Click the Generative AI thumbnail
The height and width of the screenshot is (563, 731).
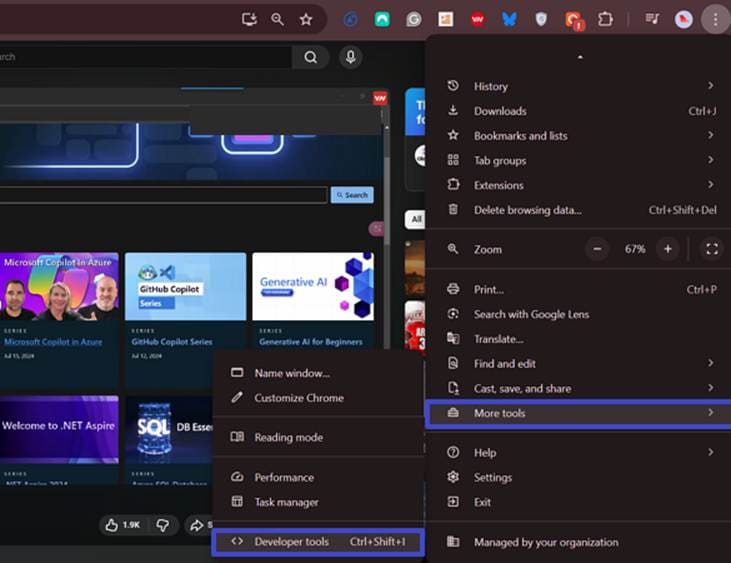[313, 287]
